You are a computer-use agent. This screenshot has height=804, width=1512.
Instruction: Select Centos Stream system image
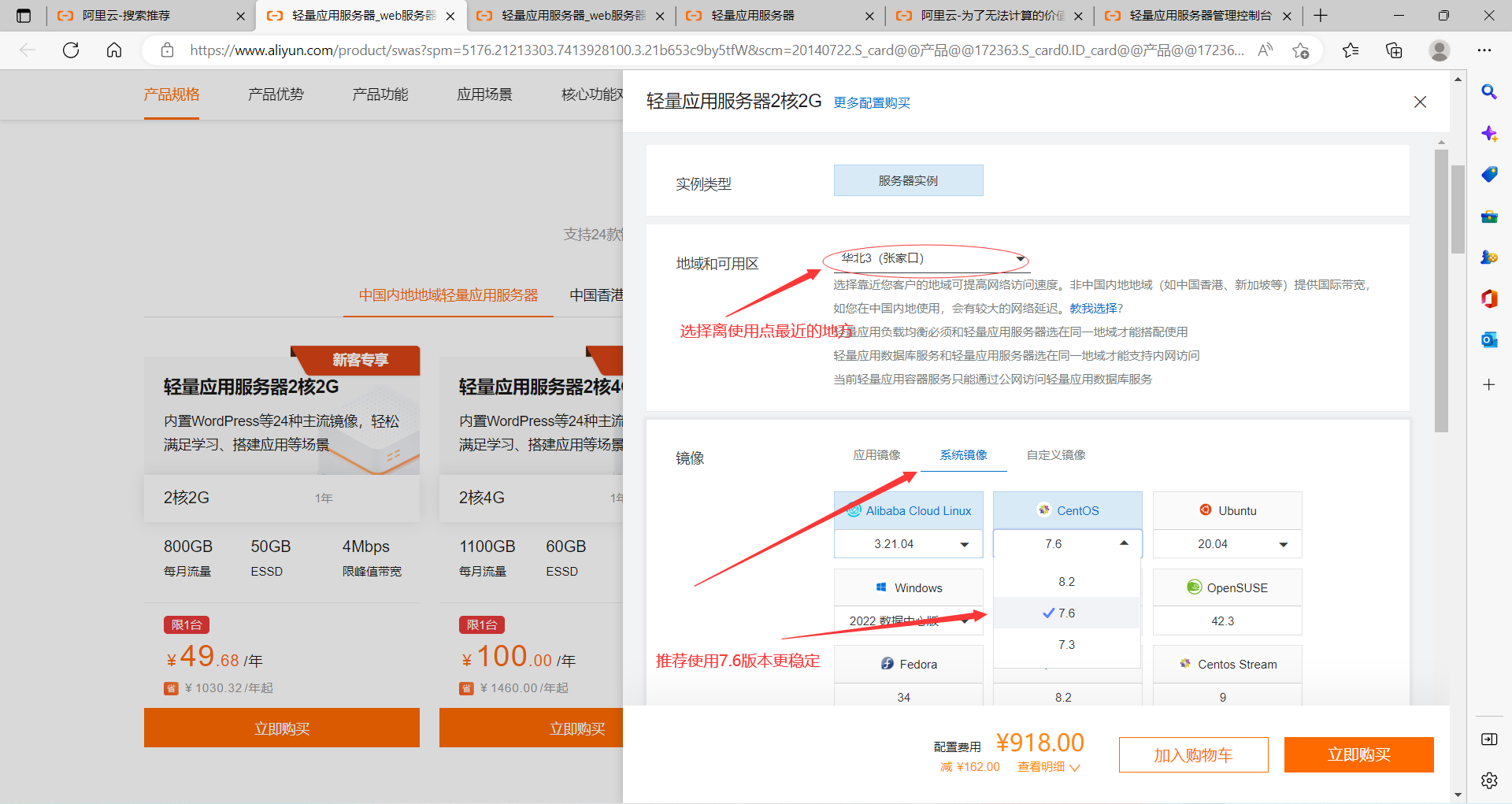coord(1228,664)
